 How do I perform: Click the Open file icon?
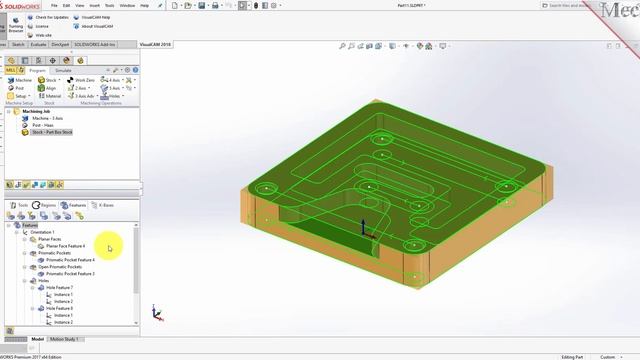coord(188,6)
